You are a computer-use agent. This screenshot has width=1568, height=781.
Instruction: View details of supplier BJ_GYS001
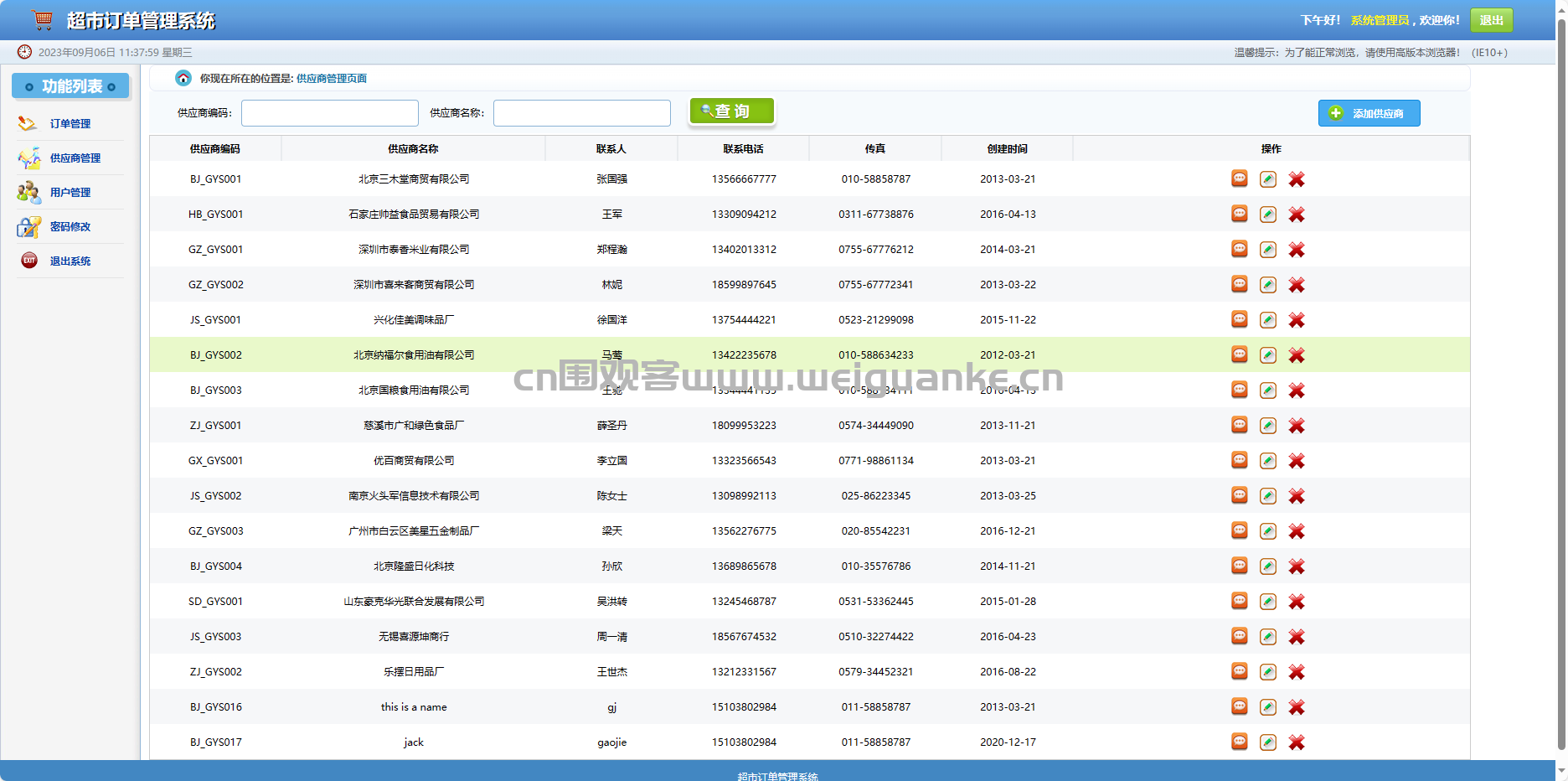[1240, 178]
